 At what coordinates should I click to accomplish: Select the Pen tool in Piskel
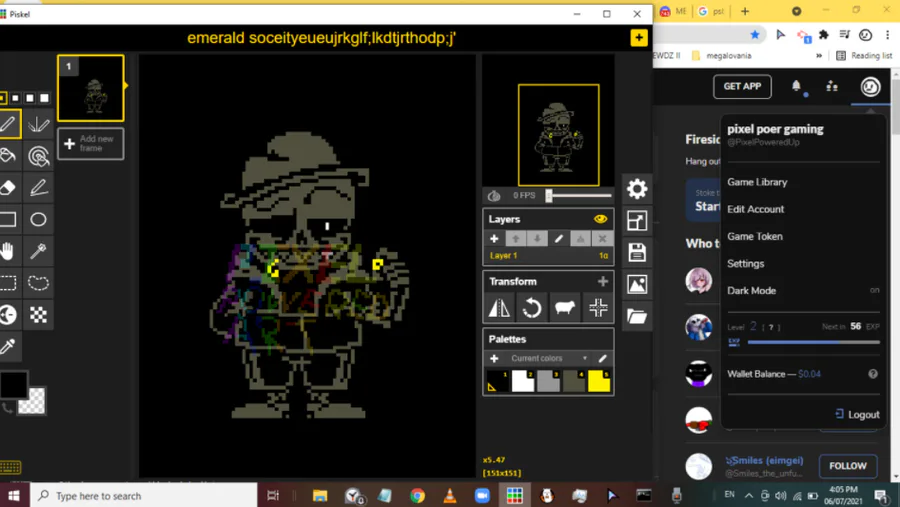[x=9, y=123]
